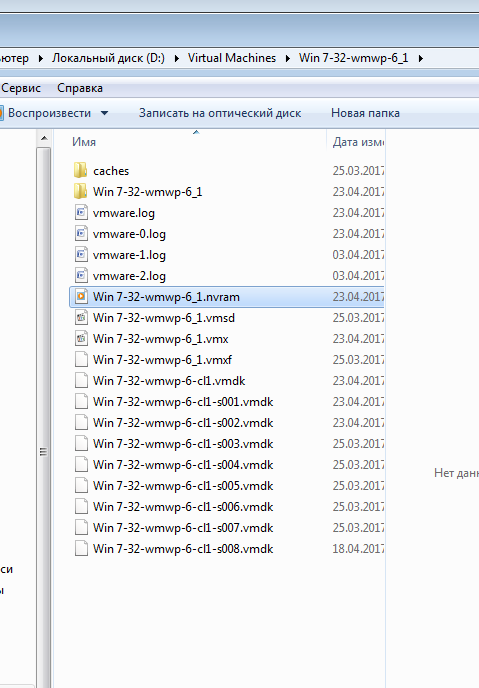479x688 pixels.
Task: Select Win 7-32-wmwp-6-cl1-s001.vmdk name
Action: 183,402
